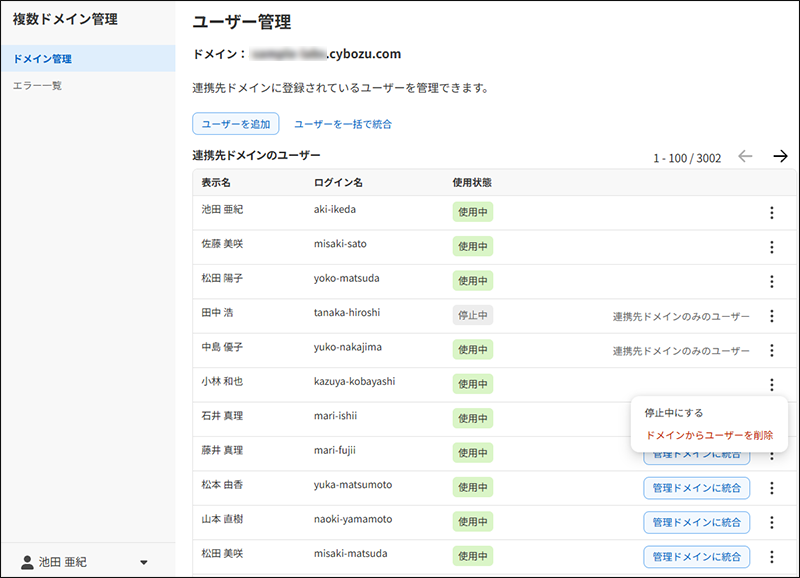Click 連携先ドメインのみのユーザー label in tanaka-hiroshi row
The height and width of the screenshot is (578, 800).
coord(681,317)
